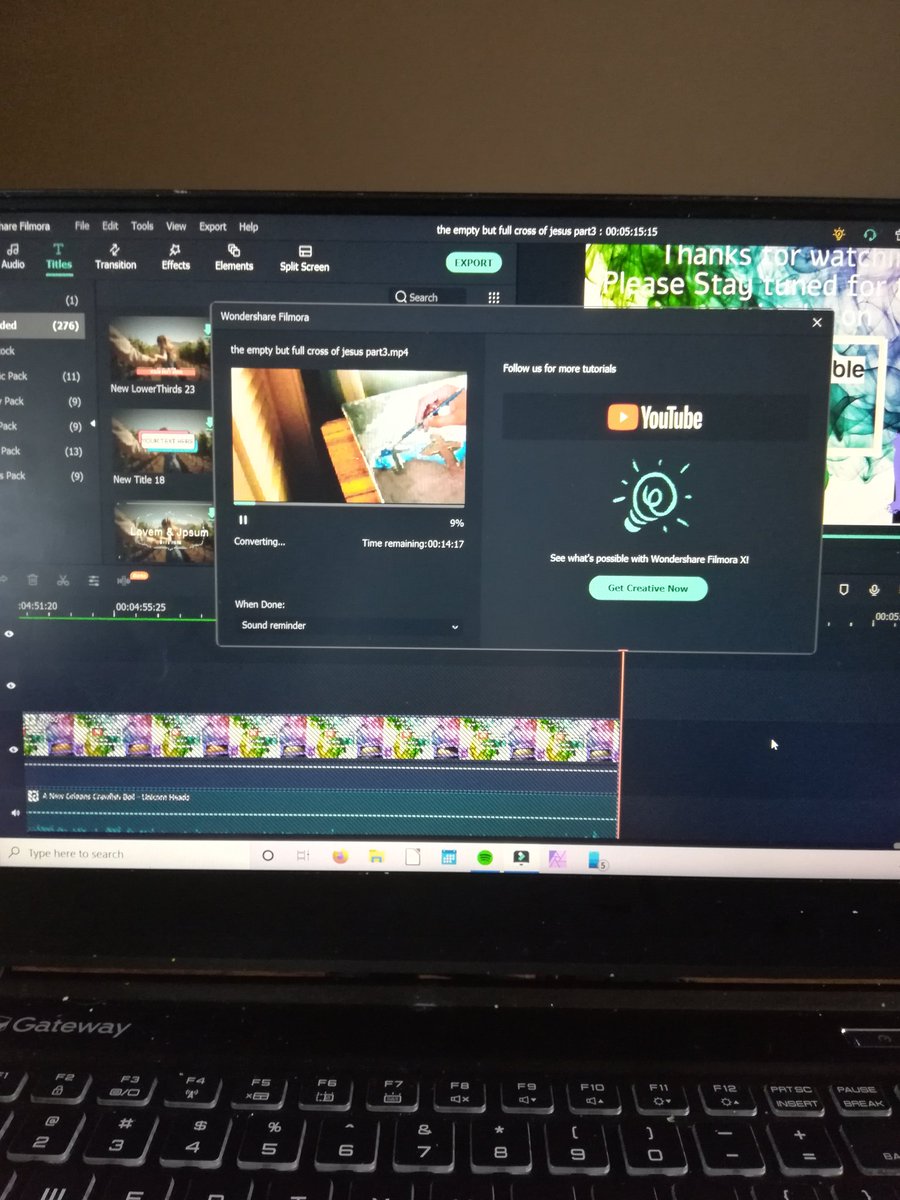900x1200 pixels.
Task: Open the adjust sliders edit icon
Action: click(93, 580)
